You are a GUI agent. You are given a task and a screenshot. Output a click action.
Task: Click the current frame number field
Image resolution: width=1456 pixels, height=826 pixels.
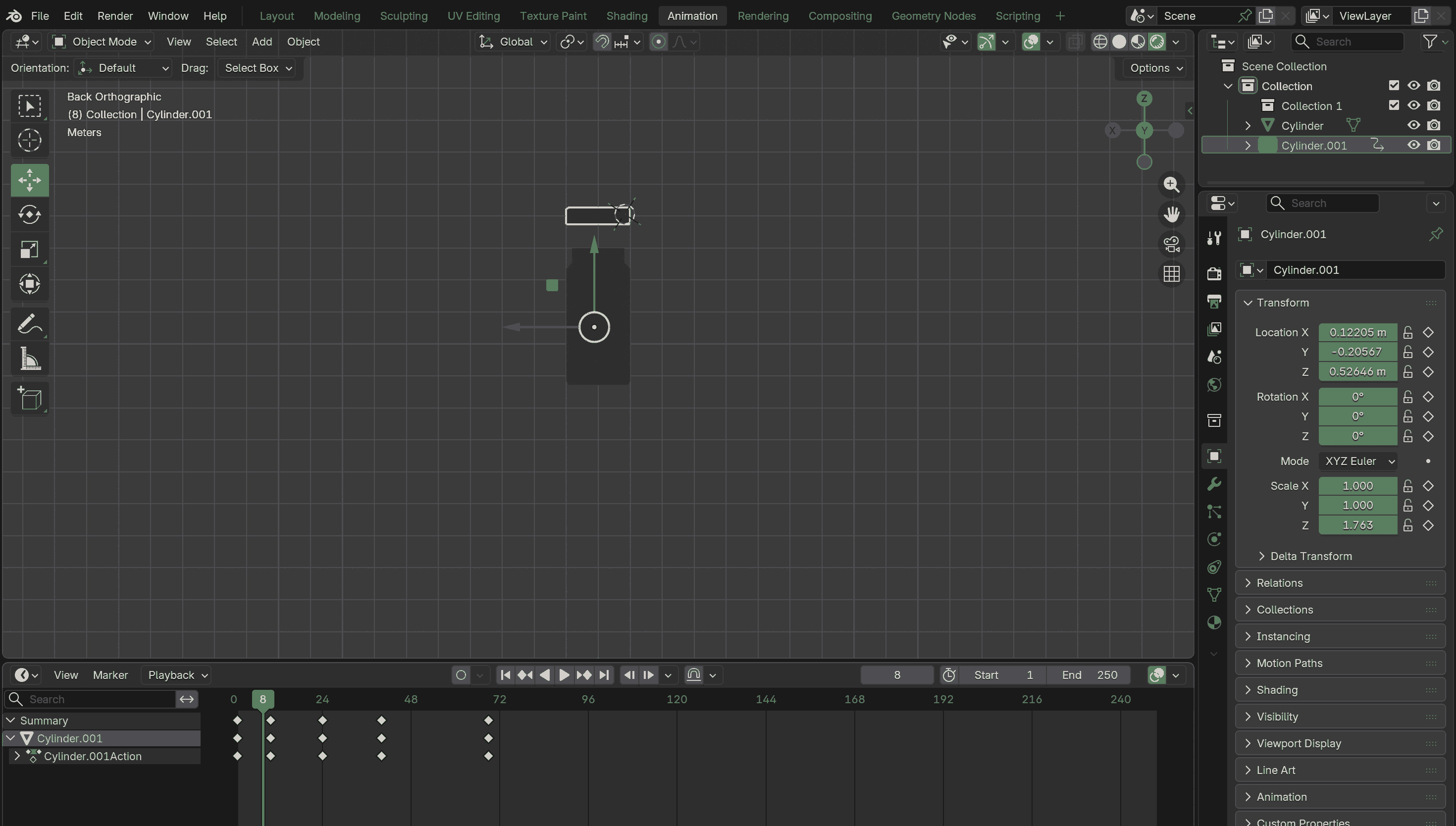(x=896, y=675)
